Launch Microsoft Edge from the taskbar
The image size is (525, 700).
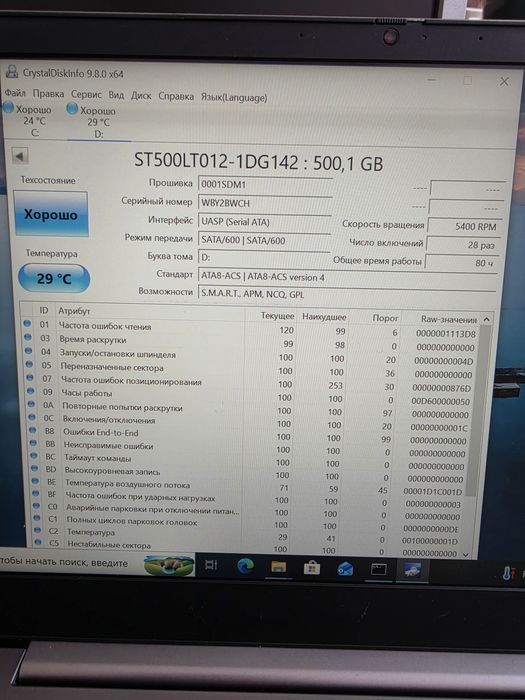(245, 566)
